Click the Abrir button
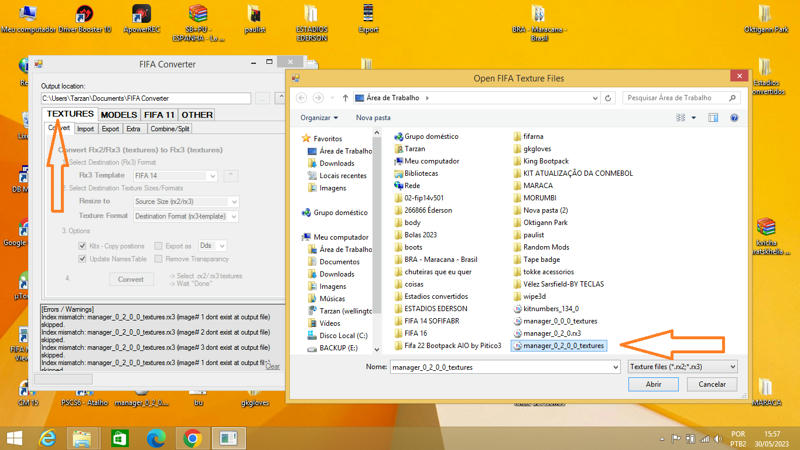This screenshot has width=800, height=450. click(x=653, y=384)
